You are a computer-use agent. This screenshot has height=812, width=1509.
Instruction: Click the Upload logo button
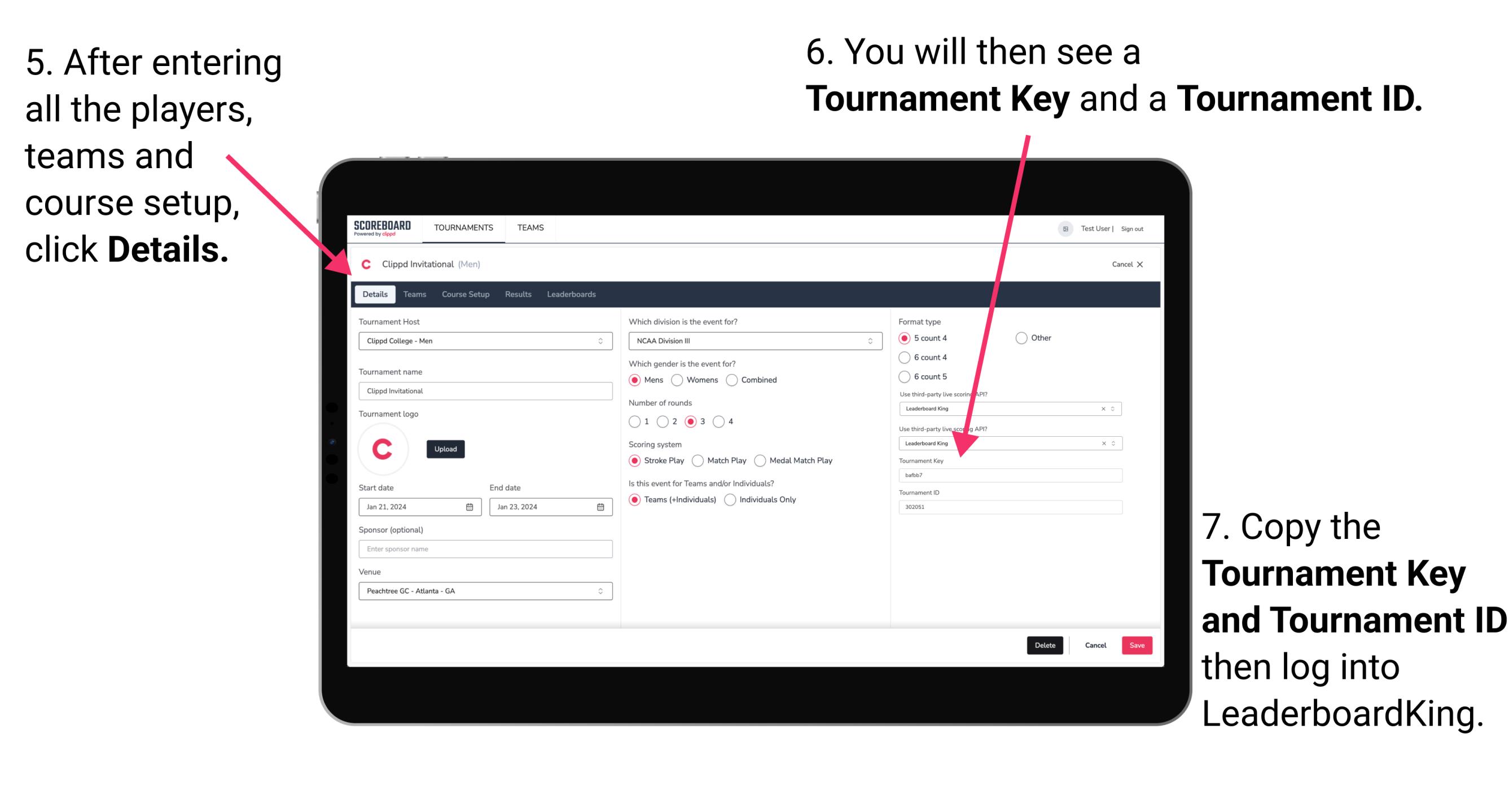pos(447,448)
